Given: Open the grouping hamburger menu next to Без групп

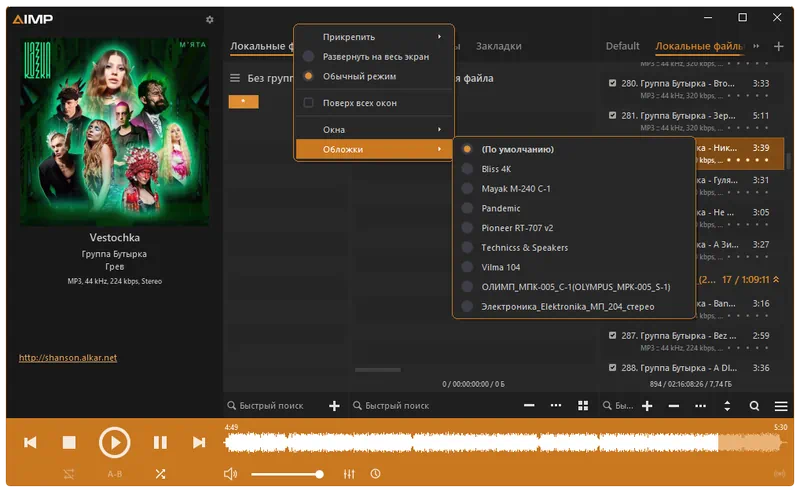Looking at the screenshot, I should coord(235,78).
